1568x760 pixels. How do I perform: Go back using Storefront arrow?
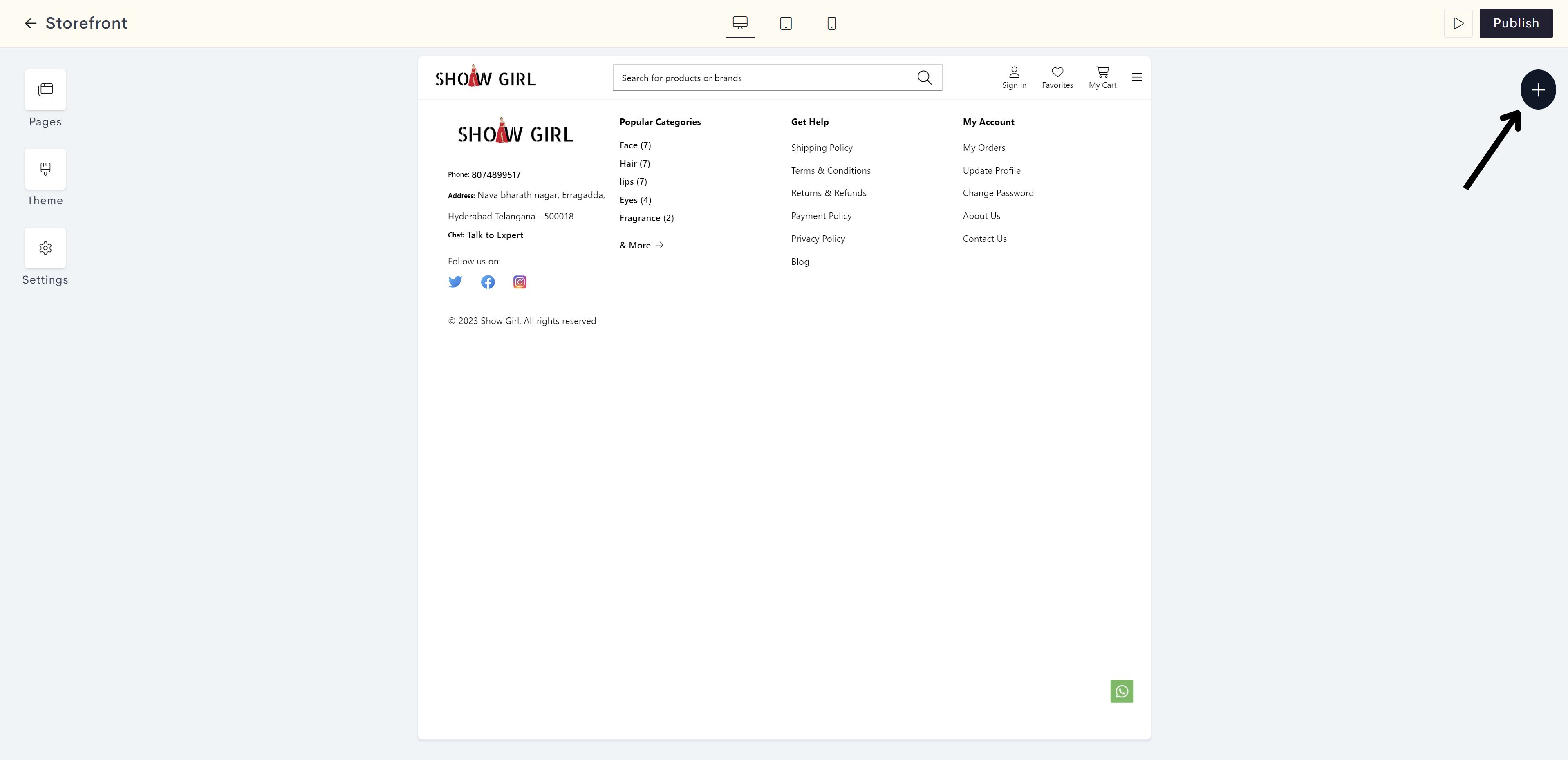30,23
